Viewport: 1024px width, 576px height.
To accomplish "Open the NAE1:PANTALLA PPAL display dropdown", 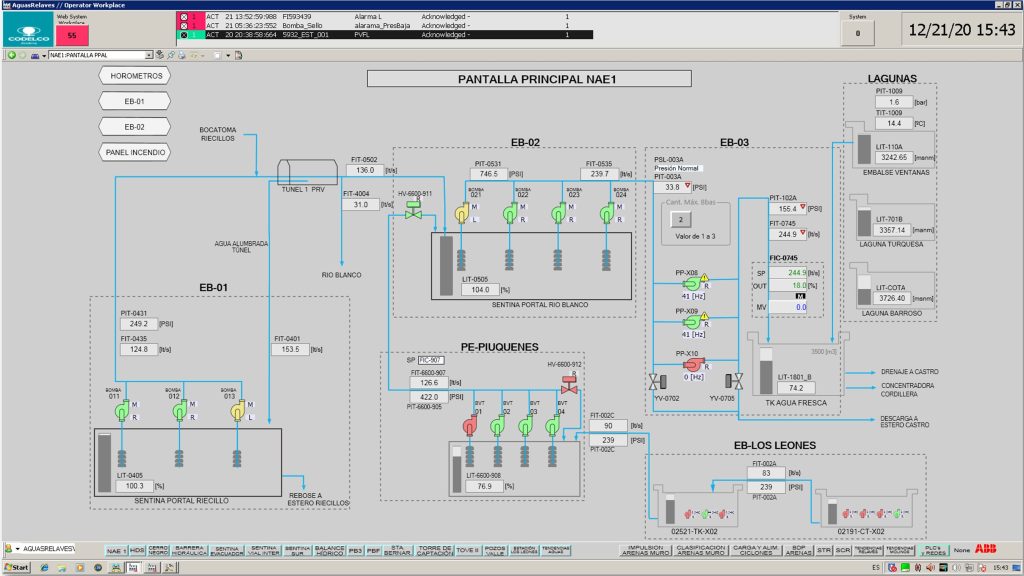I will [149, 55].
